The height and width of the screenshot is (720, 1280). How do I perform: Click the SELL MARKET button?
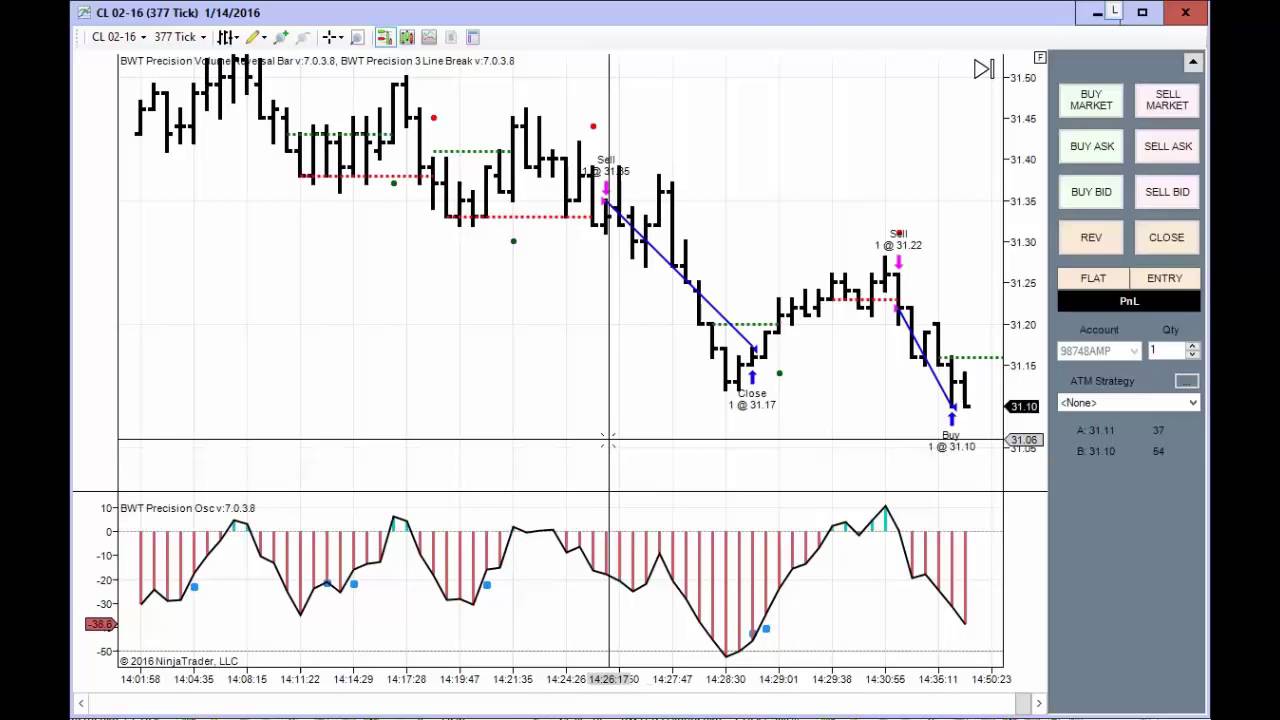(x=1167, y=100)
